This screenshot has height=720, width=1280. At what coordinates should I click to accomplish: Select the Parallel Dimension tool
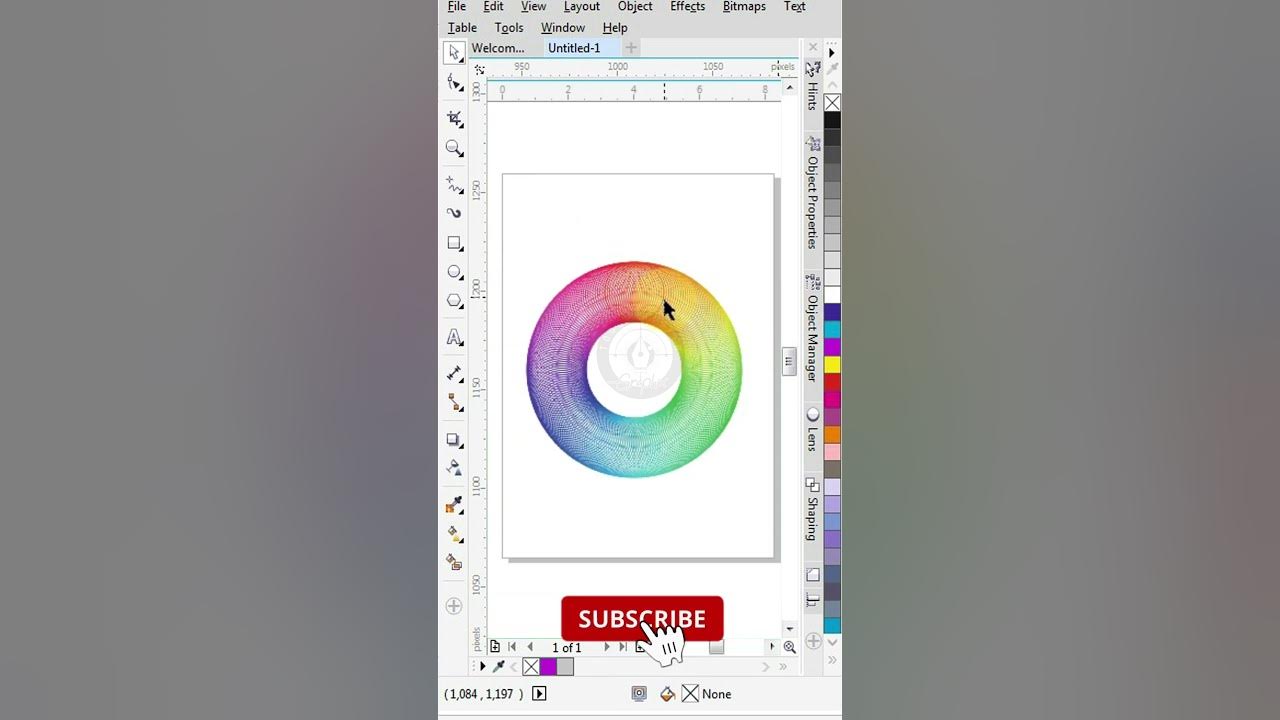coord(454,373)
